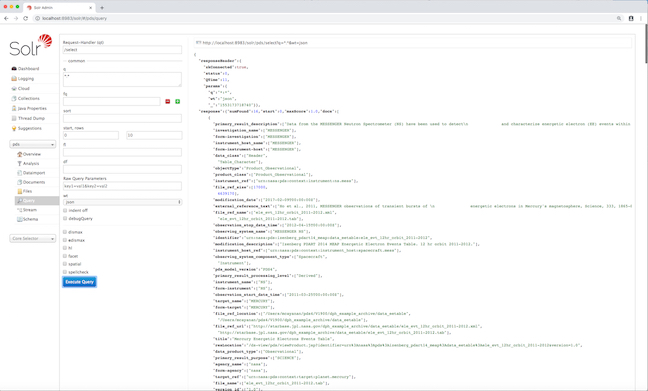648x391 pixels.
Task: Click the Java Properties icon
Action: 14,108
